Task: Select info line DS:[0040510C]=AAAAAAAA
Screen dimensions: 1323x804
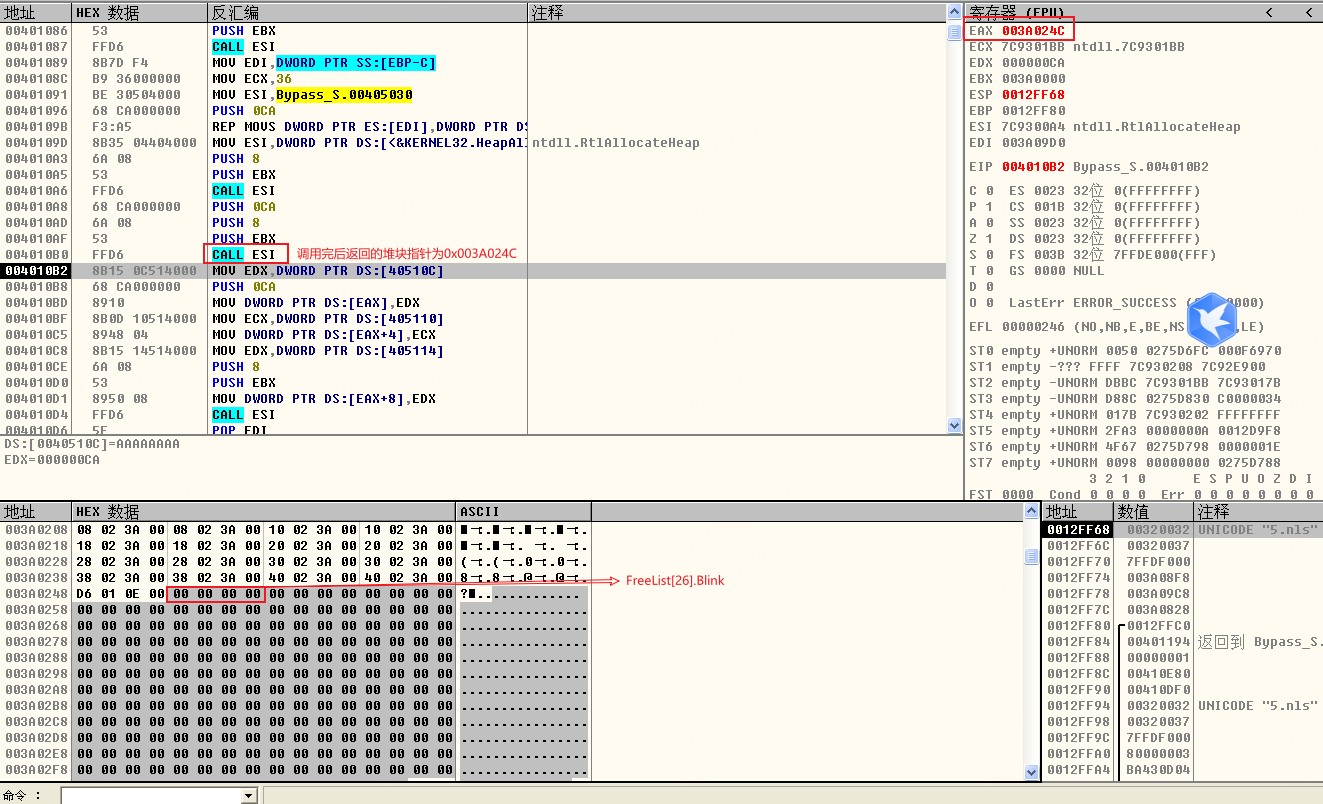Action: pos(92,444)
